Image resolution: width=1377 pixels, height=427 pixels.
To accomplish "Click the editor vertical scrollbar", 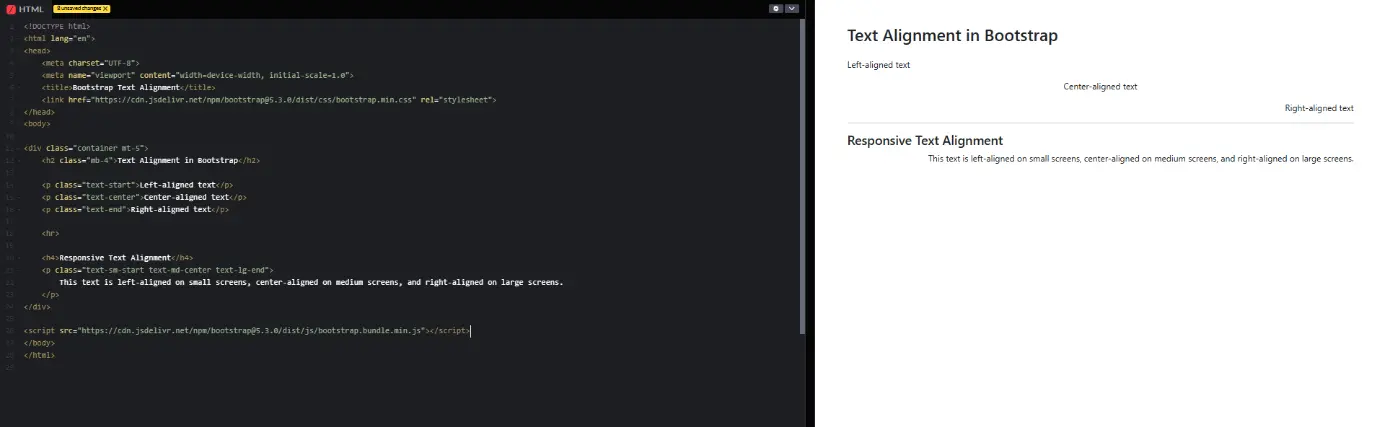I will (x=803, y=175).
